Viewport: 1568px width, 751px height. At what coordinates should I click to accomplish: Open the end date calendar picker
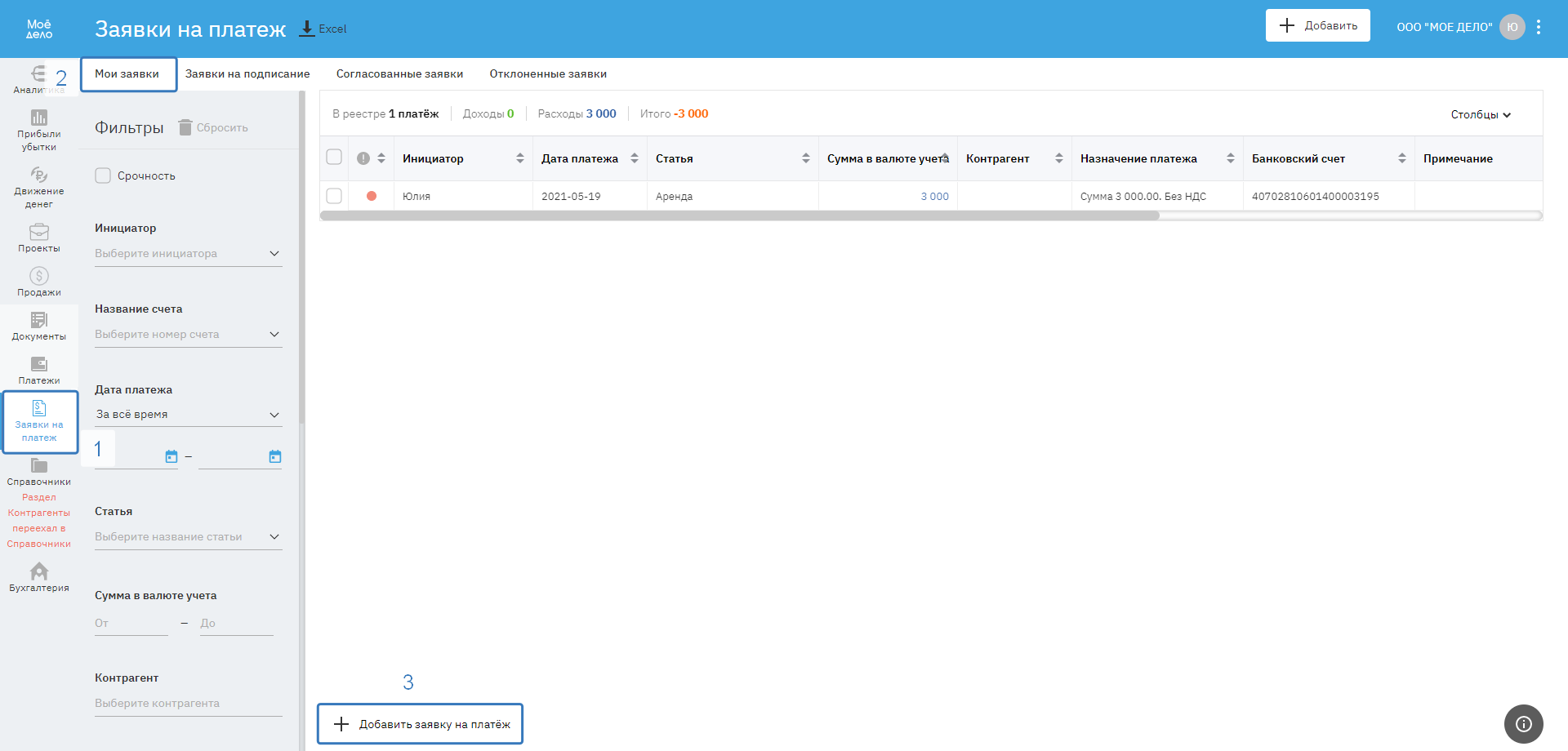point(275,456)
